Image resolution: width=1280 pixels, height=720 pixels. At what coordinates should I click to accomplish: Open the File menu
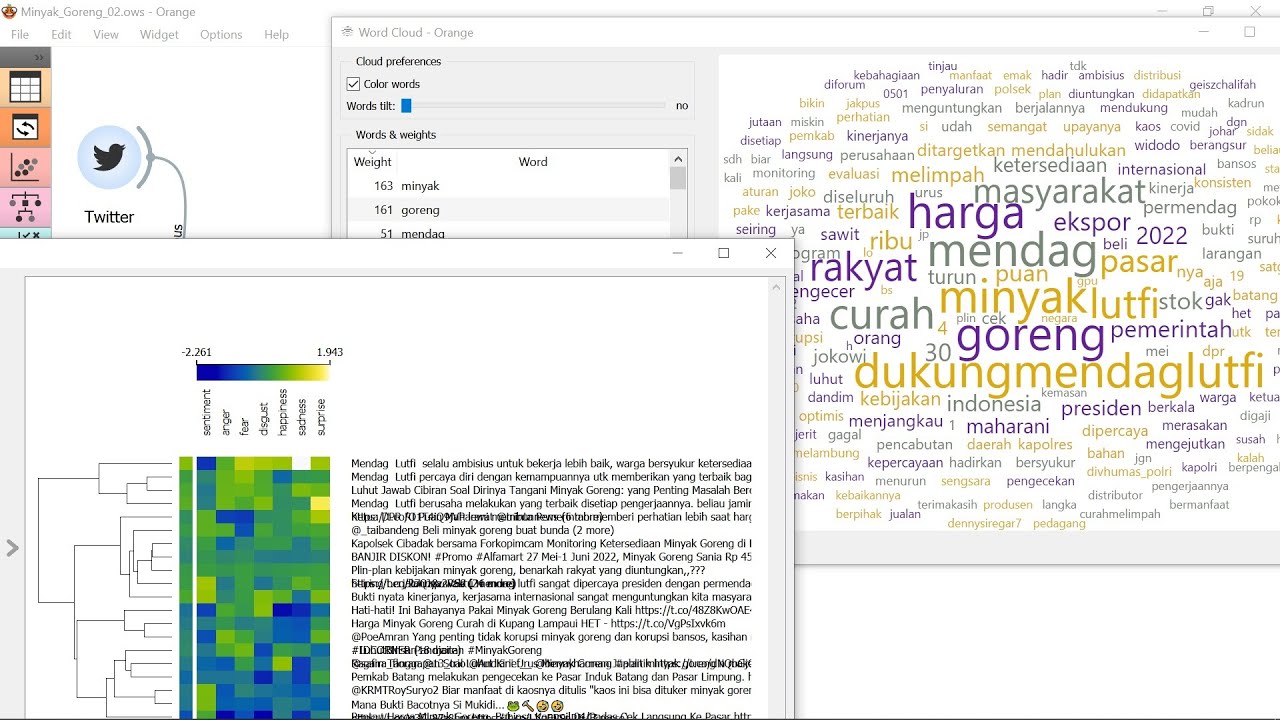coord(20,34)
